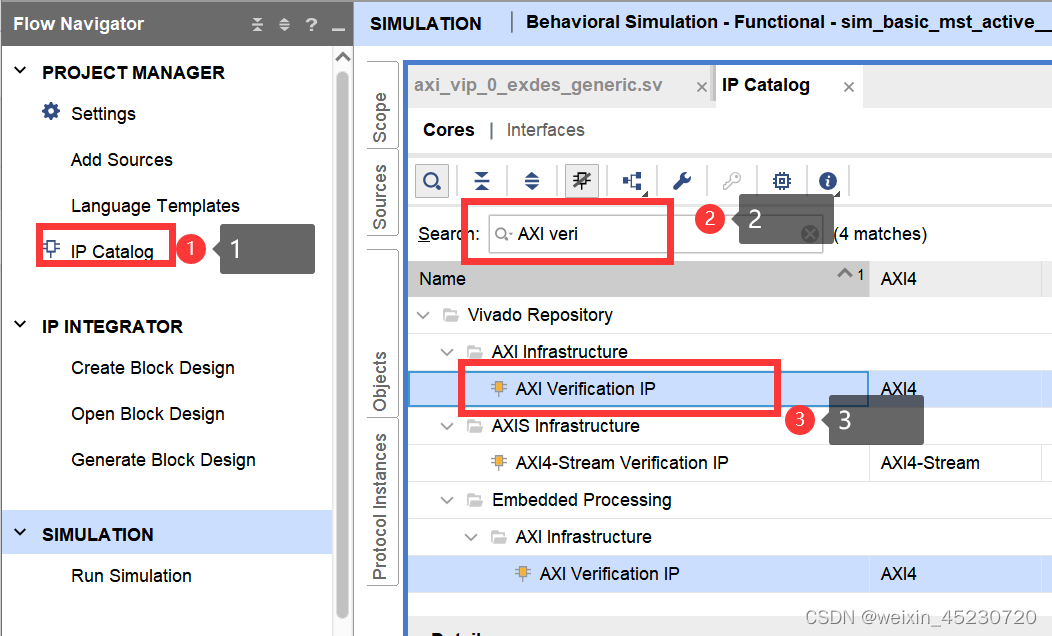Click expand all in the IP Catalog toolbar

(531, 180)
